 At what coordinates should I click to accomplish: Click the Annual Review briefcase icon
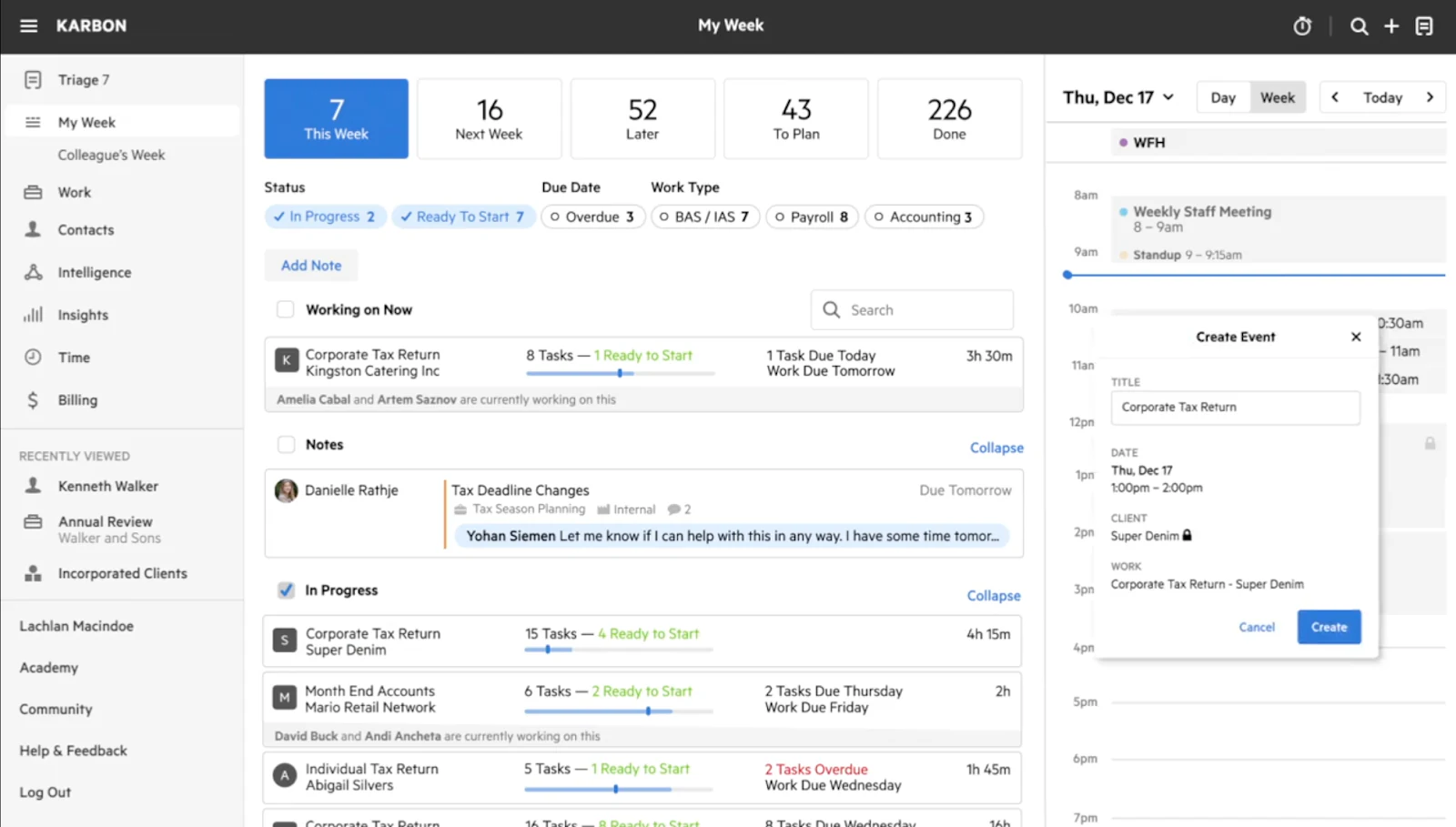(x=33, y=521)
